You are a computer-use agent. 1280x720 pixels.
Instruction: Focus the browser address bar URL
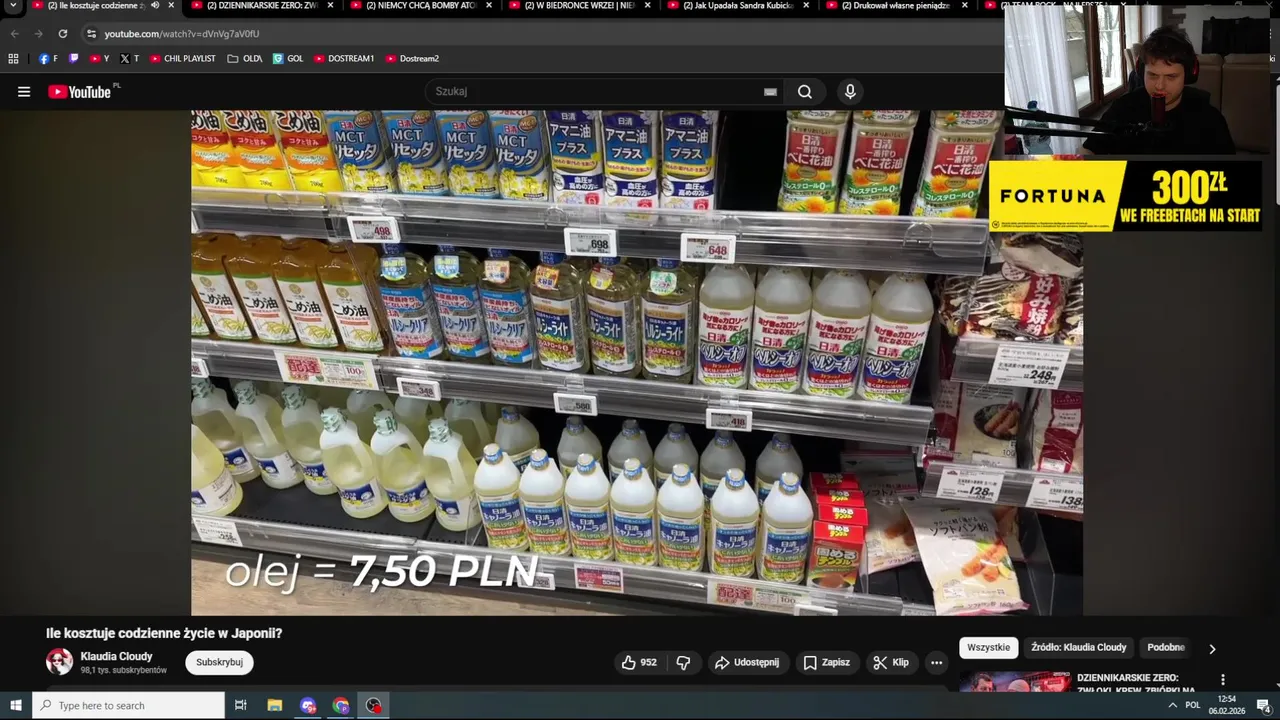click(x=182, y=34)
